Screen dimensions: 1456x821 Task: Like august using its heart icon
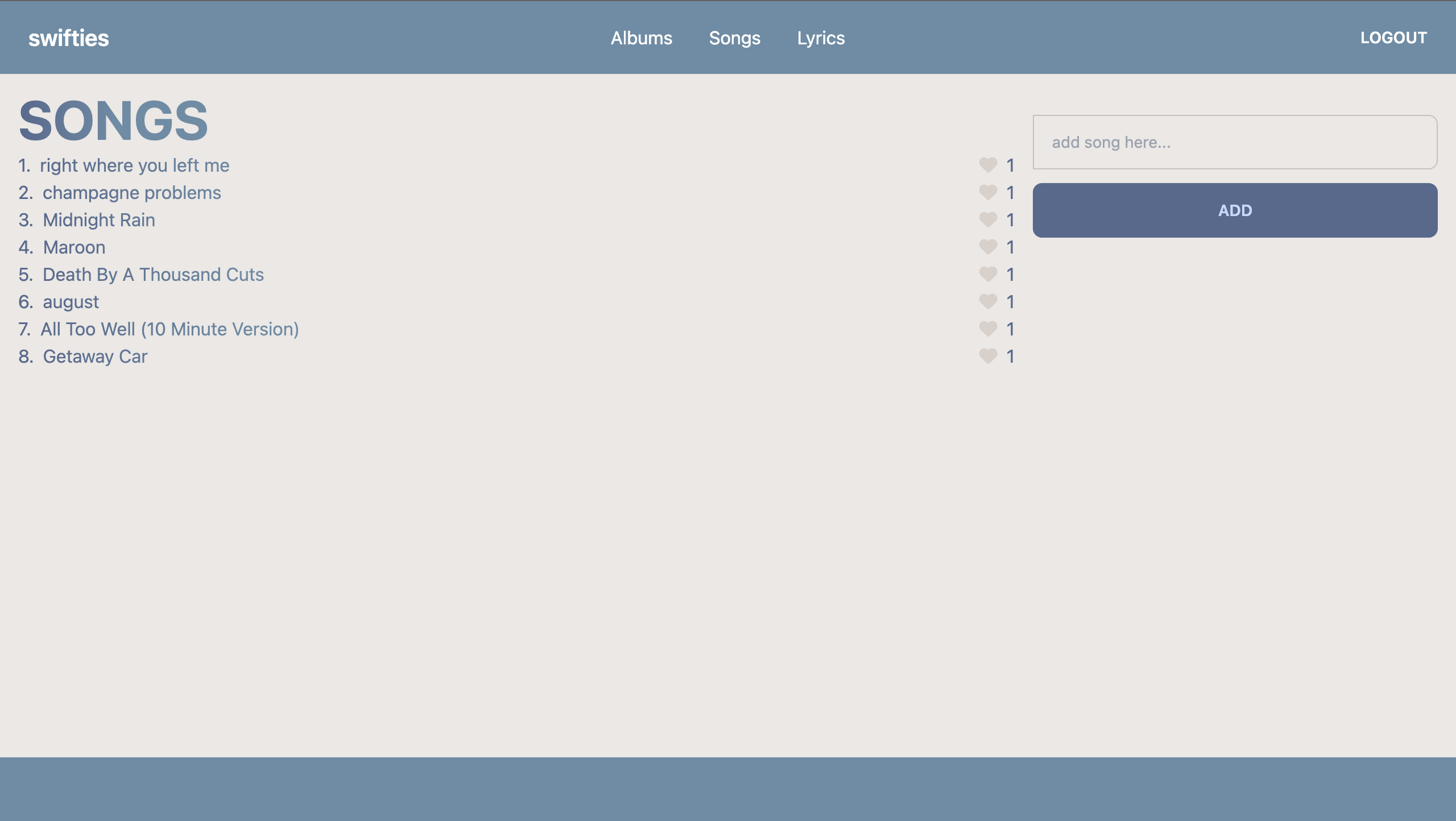point(987,301)
